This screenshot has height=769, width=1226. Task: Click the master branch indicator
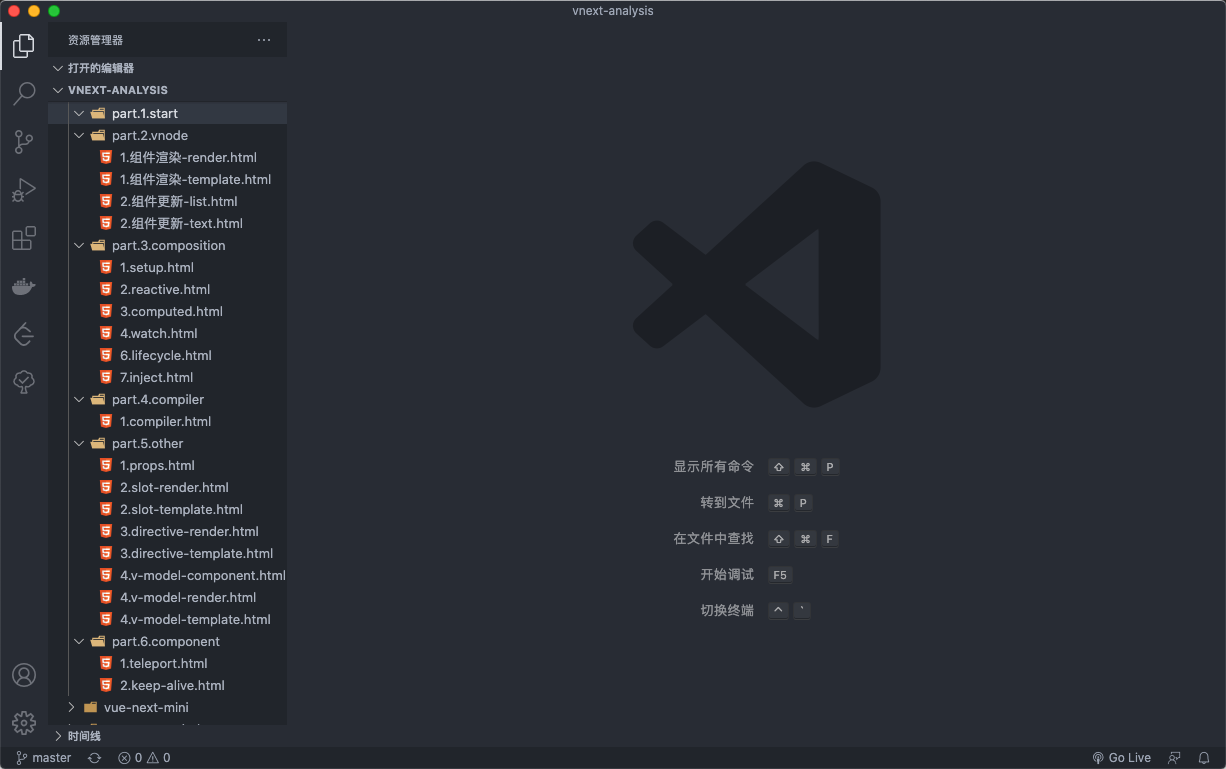44,758
